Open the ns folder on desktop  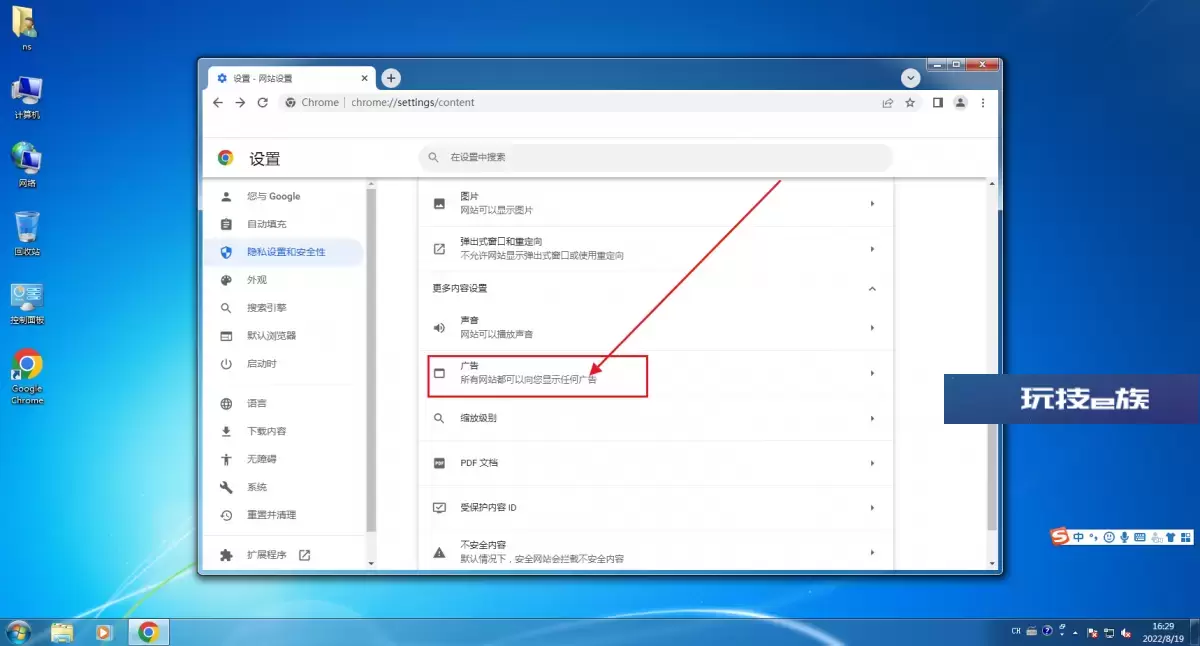pos(25,27)
